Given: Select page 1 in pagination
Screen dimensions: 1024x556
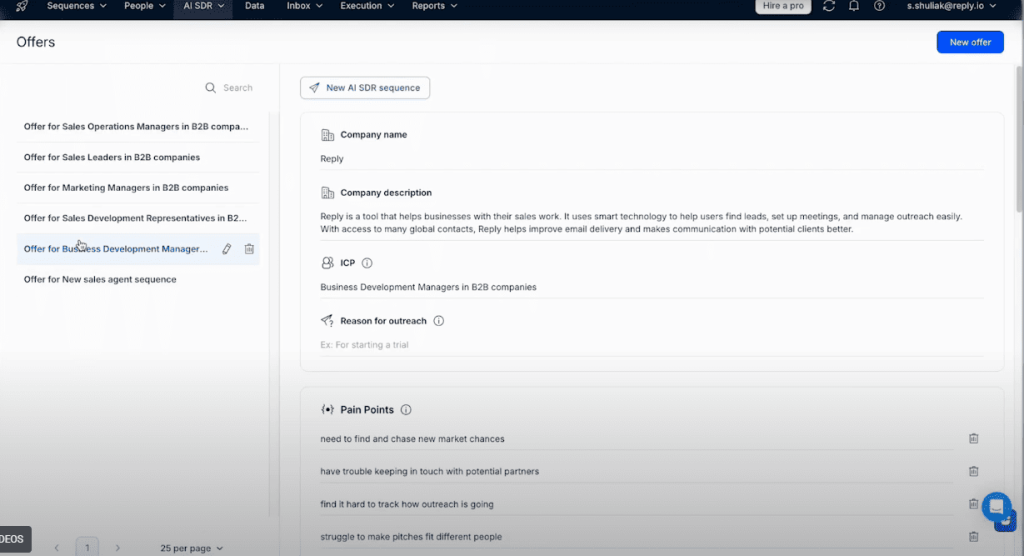Looking at the screenshot, I should [87, 548].
